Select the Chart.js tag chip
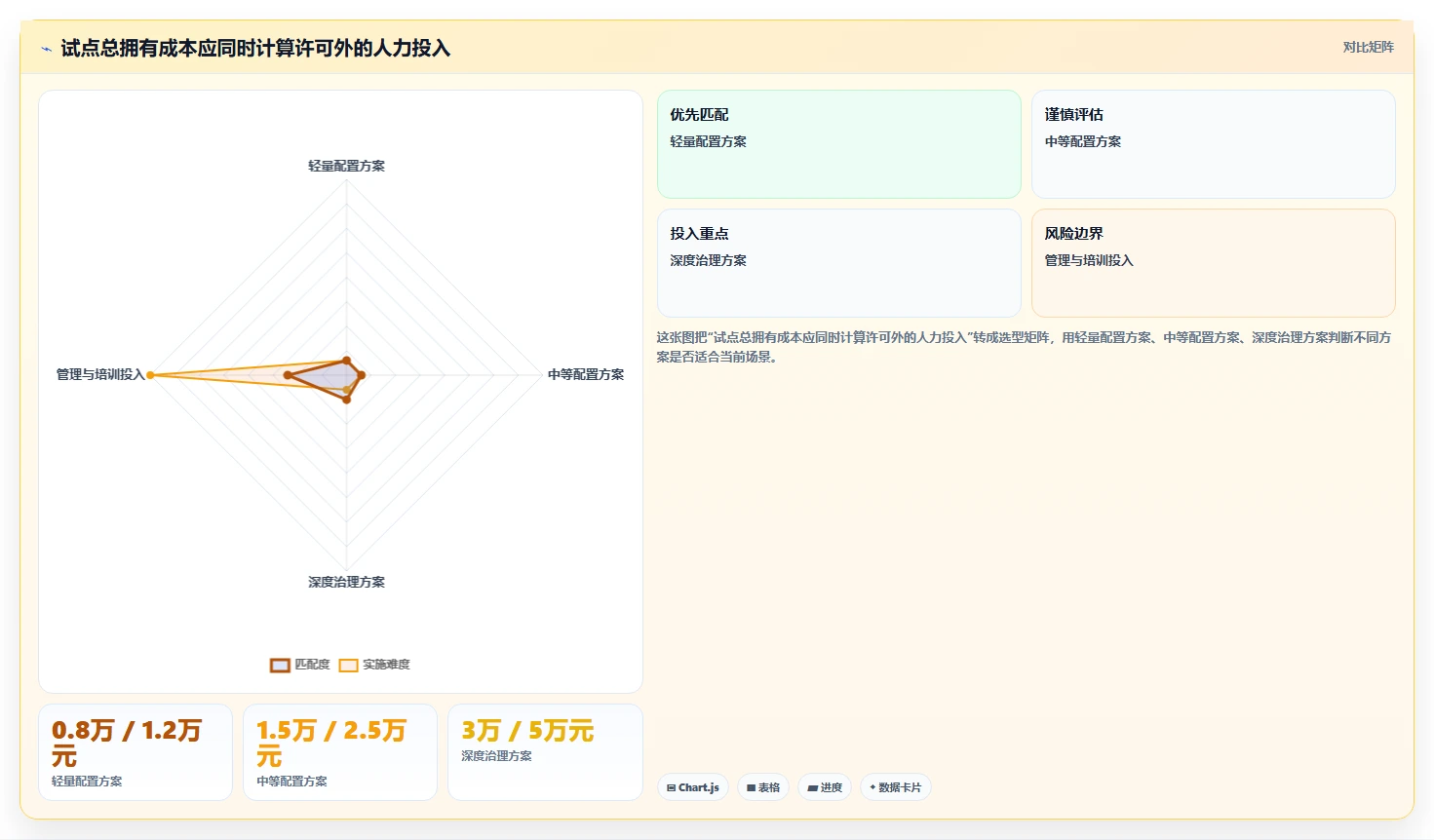This screenshot has width=1434, height=840. (x=693, y=787)
